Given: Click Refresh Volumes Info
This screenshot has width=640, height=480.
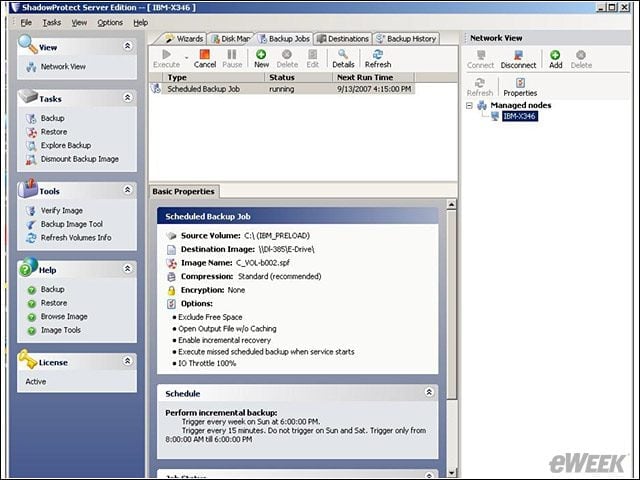Looking at the screenshot, I should [76, 237].
